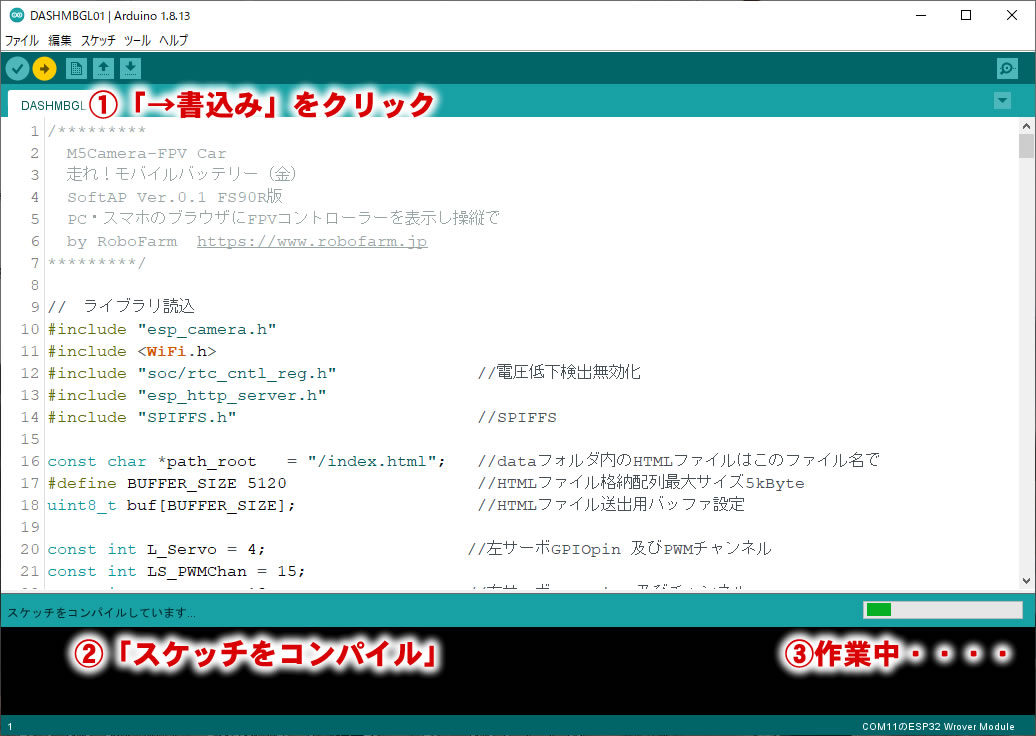This screenshot has width=1036, height=736.
Task: Click COM11のESP32 Wrover Module board status
Action: 938,726
